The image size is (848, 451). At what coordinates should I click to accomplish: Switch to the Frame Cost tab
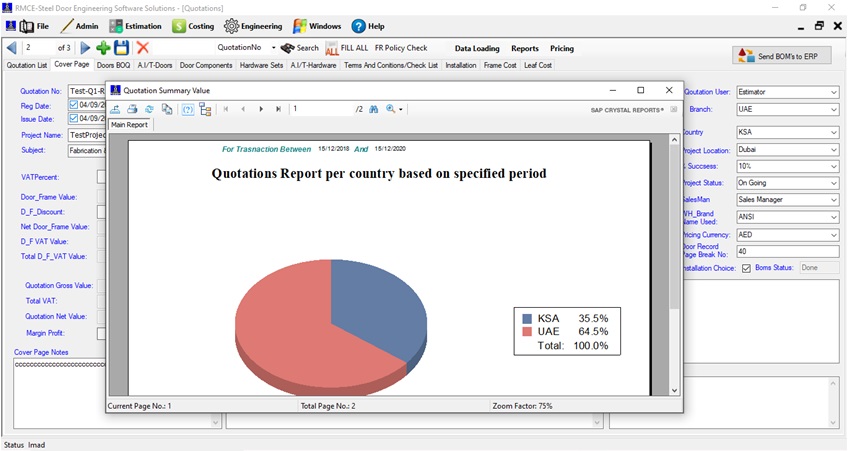click(500, 65)
